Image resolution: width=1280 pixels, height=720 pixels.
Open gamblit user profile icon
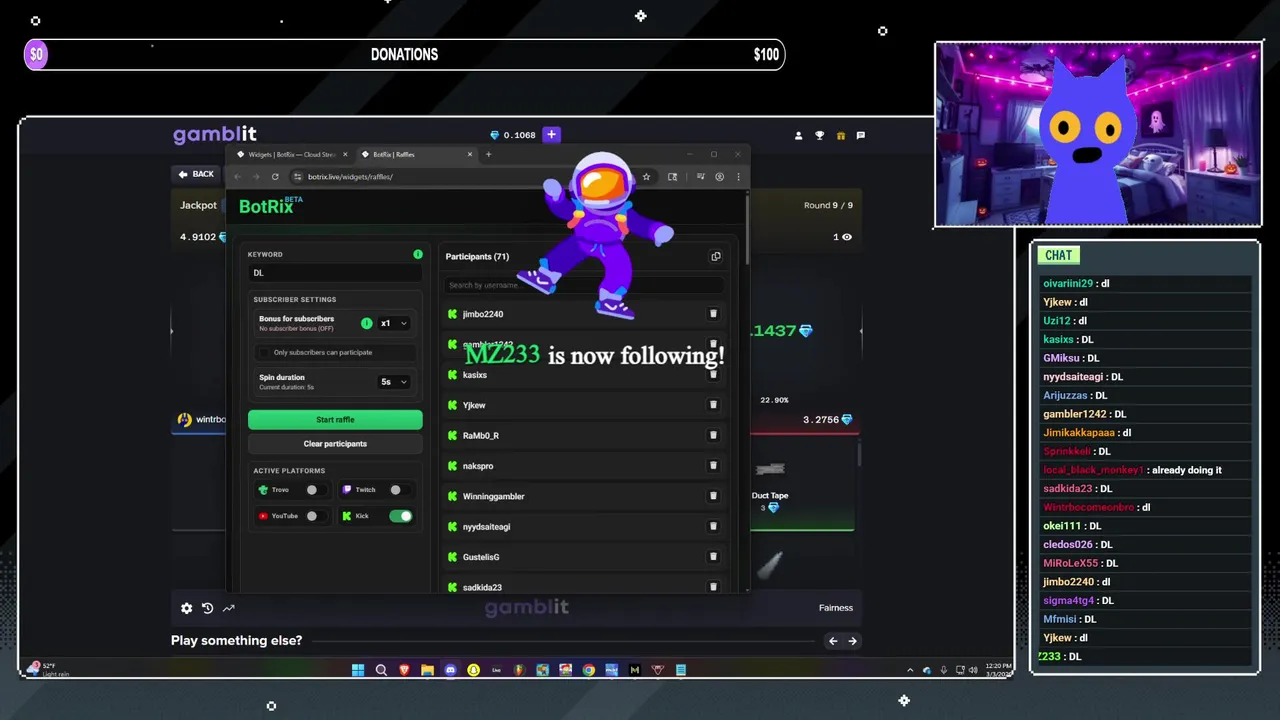pos(798,135)
